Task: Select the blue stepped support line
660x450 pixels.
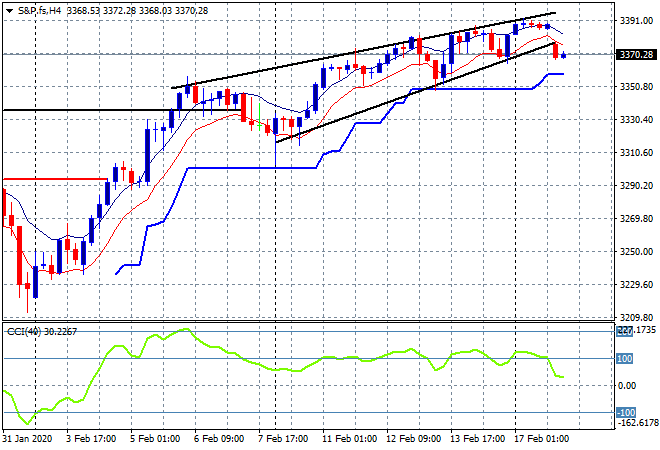Action: pos(250,168)
